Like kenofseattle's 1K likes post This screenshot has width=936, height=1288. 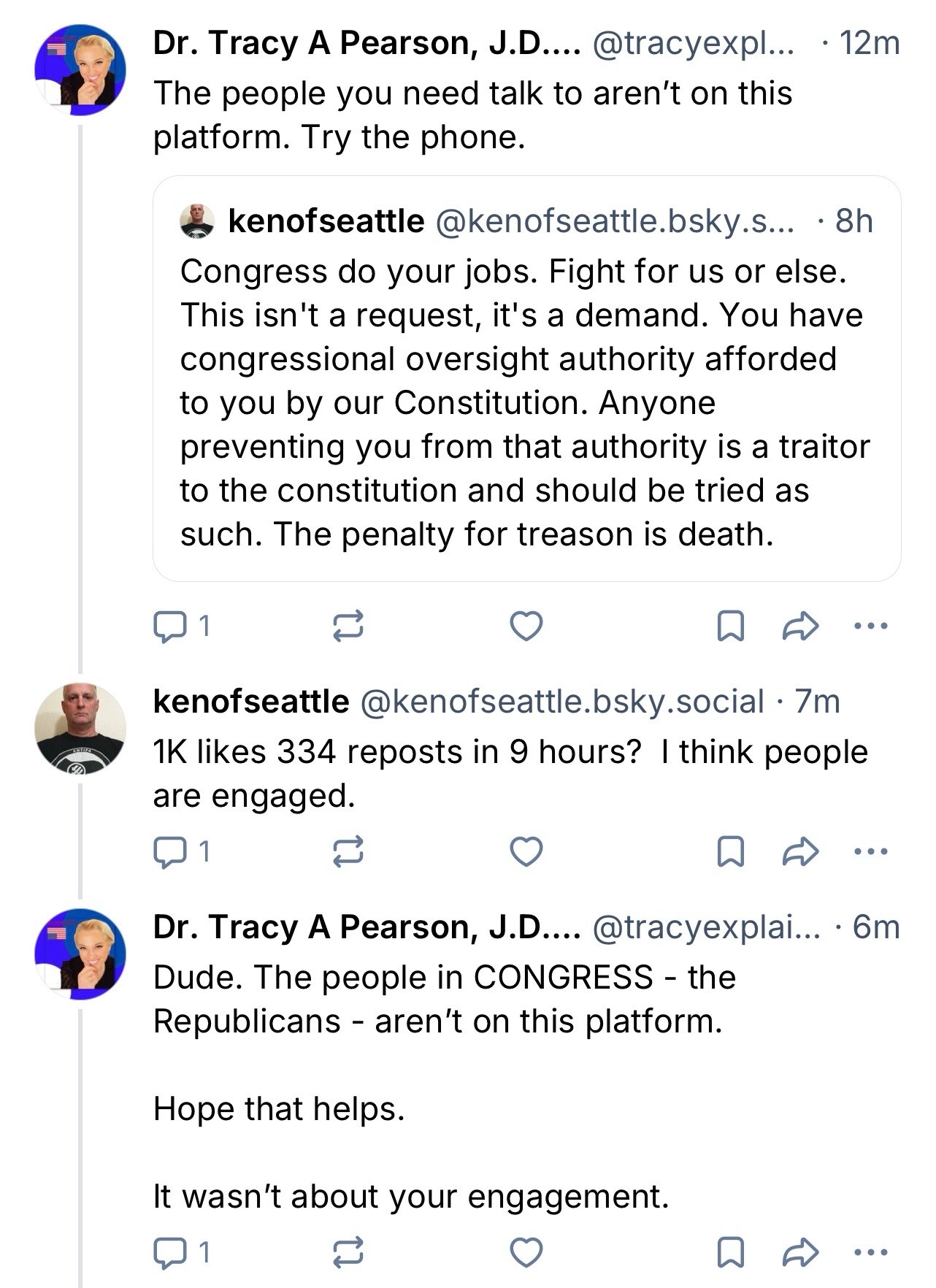(x=526, y=852)
